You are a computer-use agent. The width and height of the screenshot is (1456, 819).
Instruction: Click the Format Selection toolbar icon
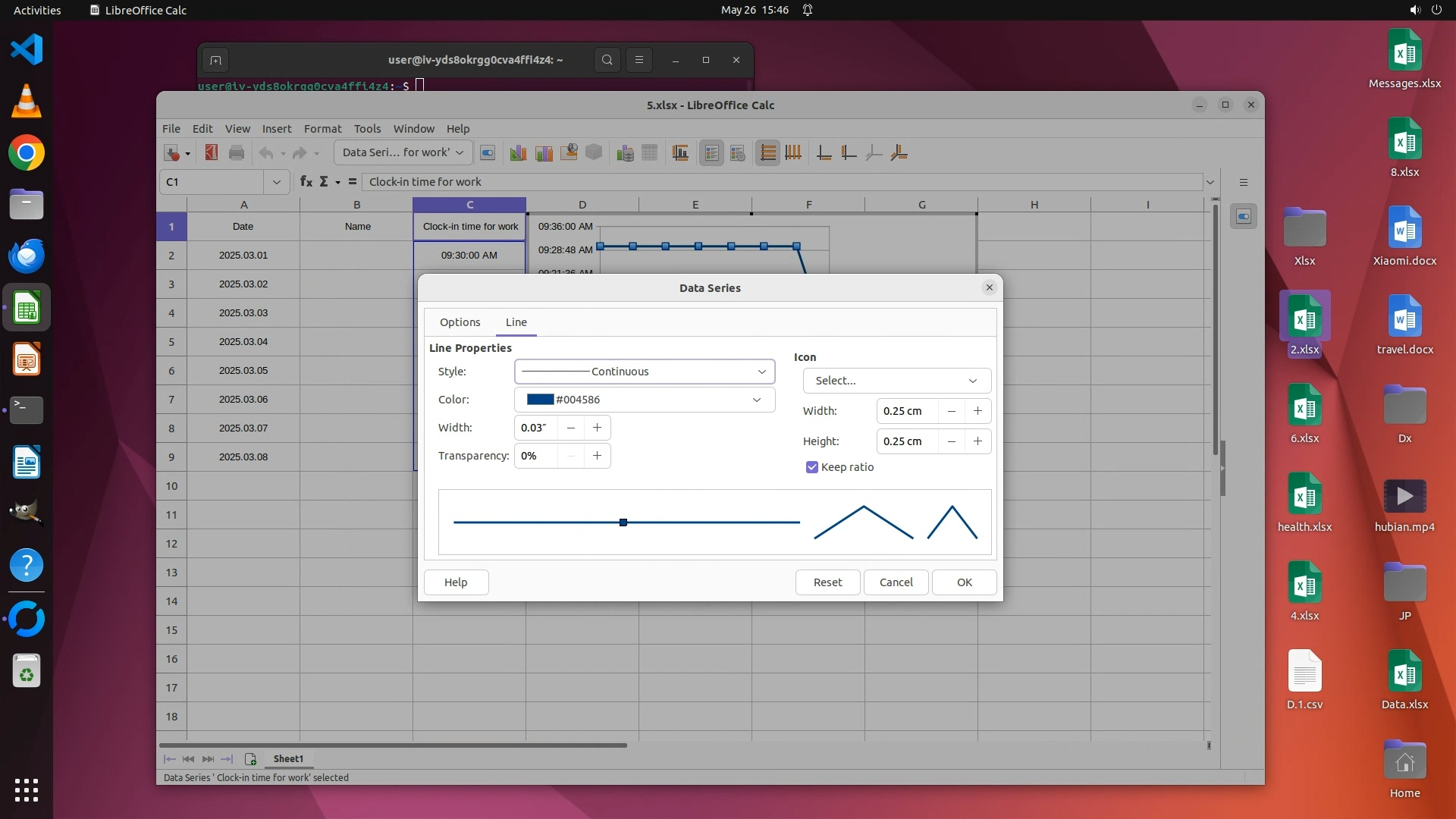488,153
